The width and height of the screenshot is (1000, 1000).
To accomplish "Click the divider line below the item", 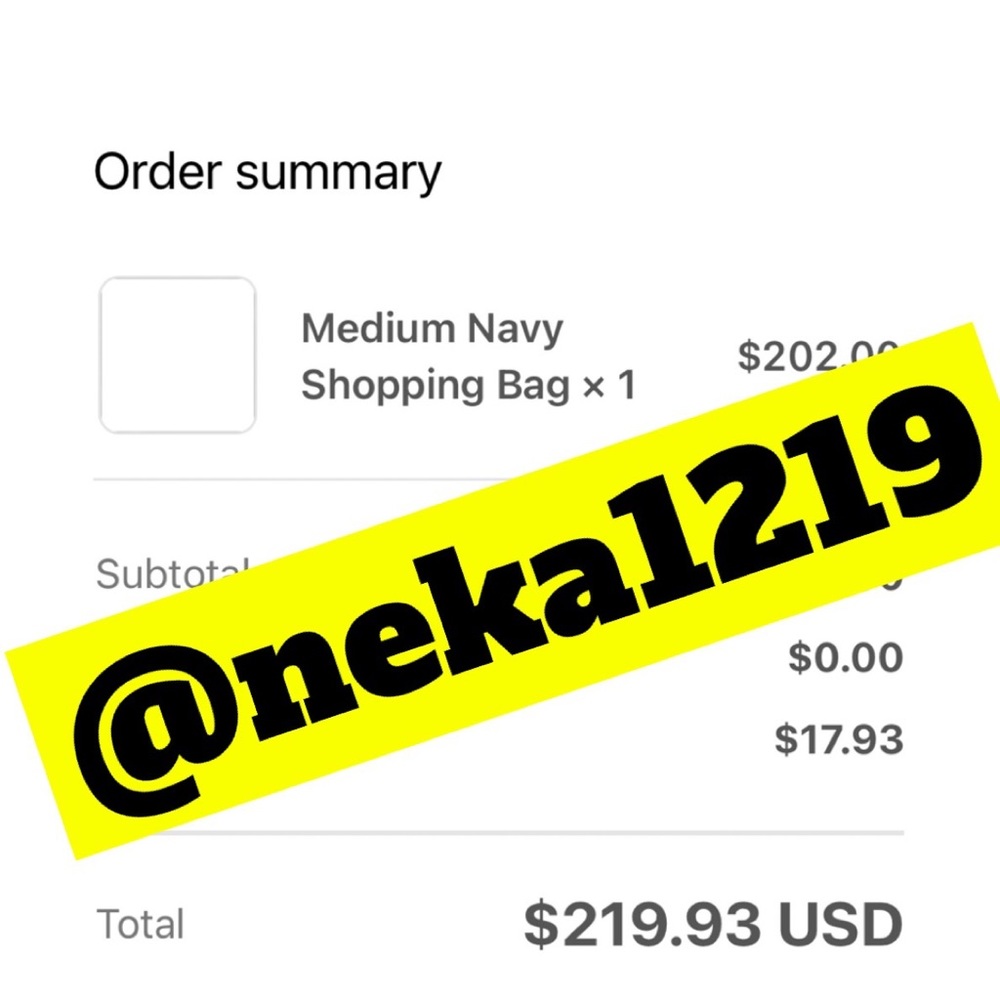I will point(306,478).
